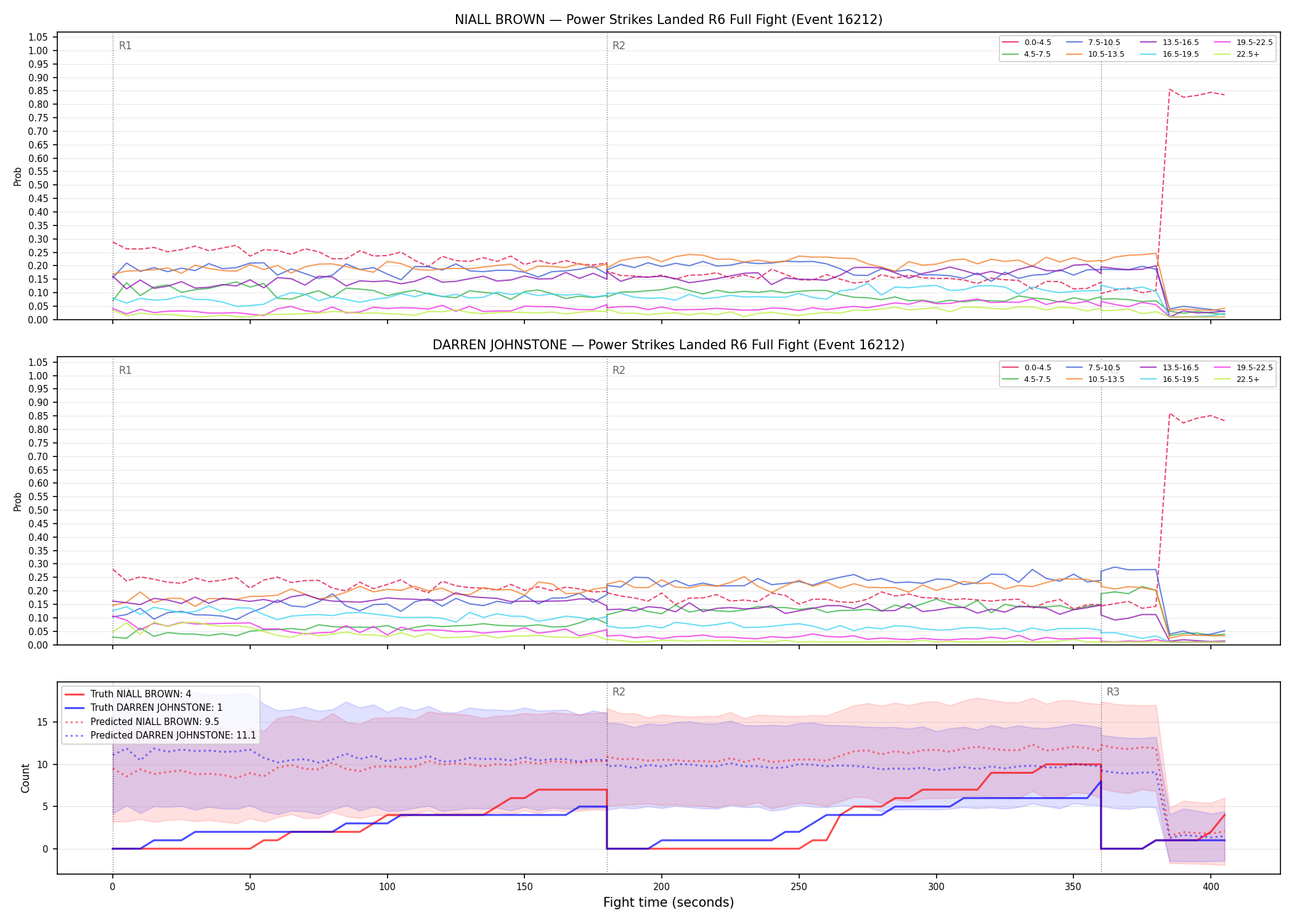This screenshot has height=924, width=1294.
Task: Click the x-axis tick label '250'
Action: 799,887
